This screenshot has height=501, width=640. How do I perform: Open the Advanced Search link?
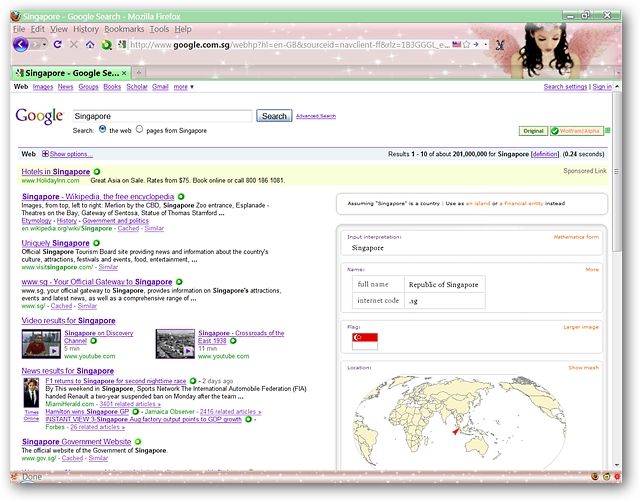[316, 116]
